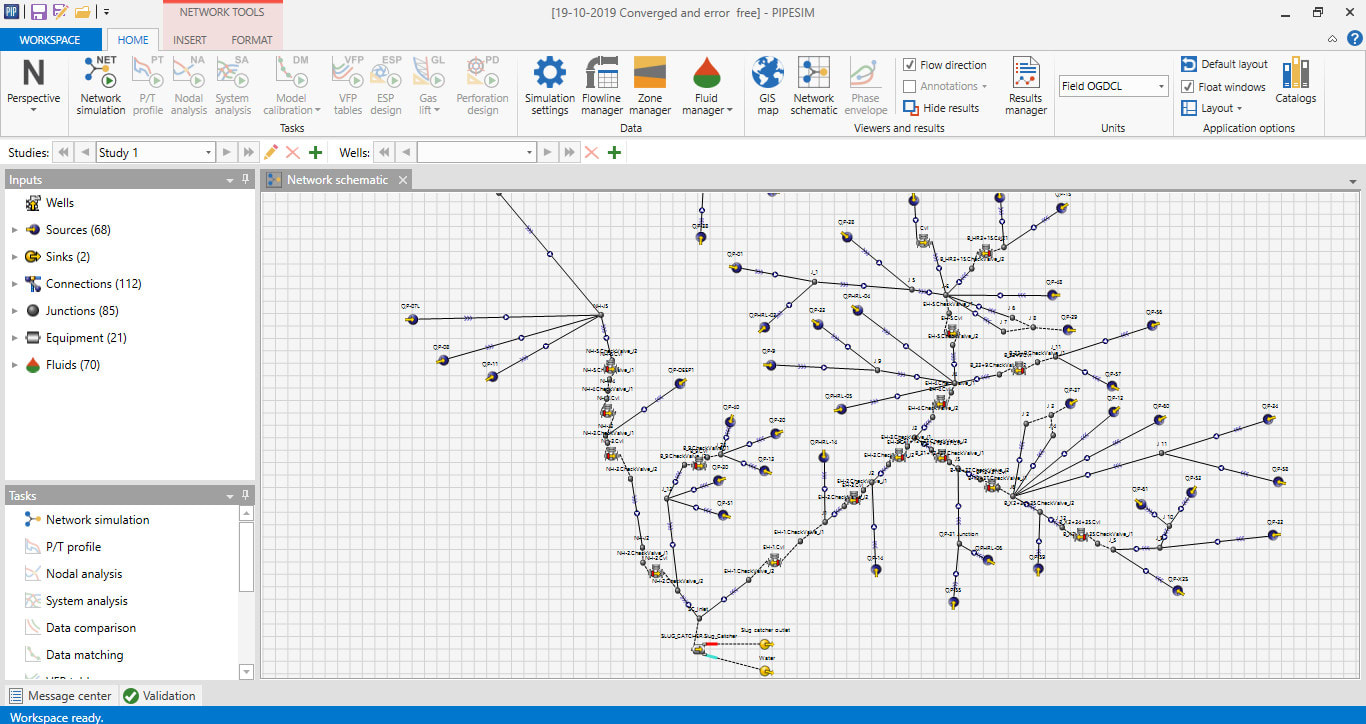This screenshot has height=724, width=1366.
Task: Open Simulation settings
Action: point(550,86)
